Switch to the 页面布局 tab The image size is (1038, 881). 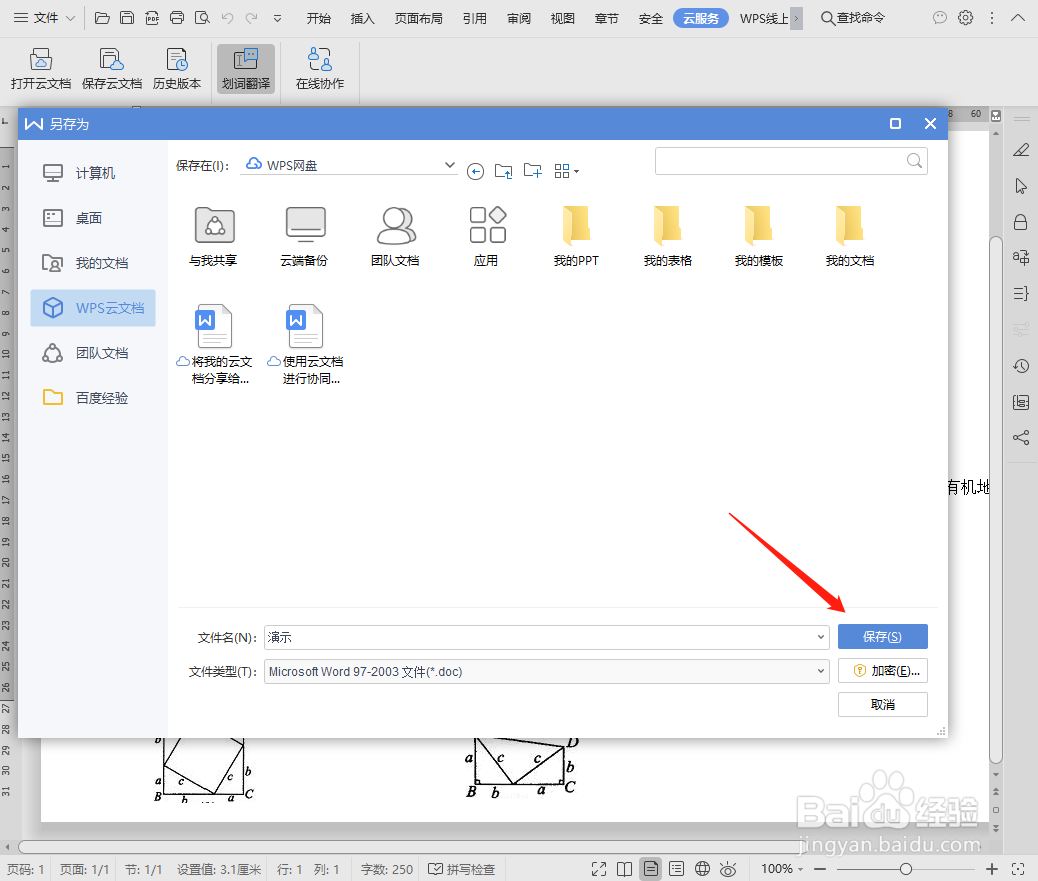tap(418, 17)
